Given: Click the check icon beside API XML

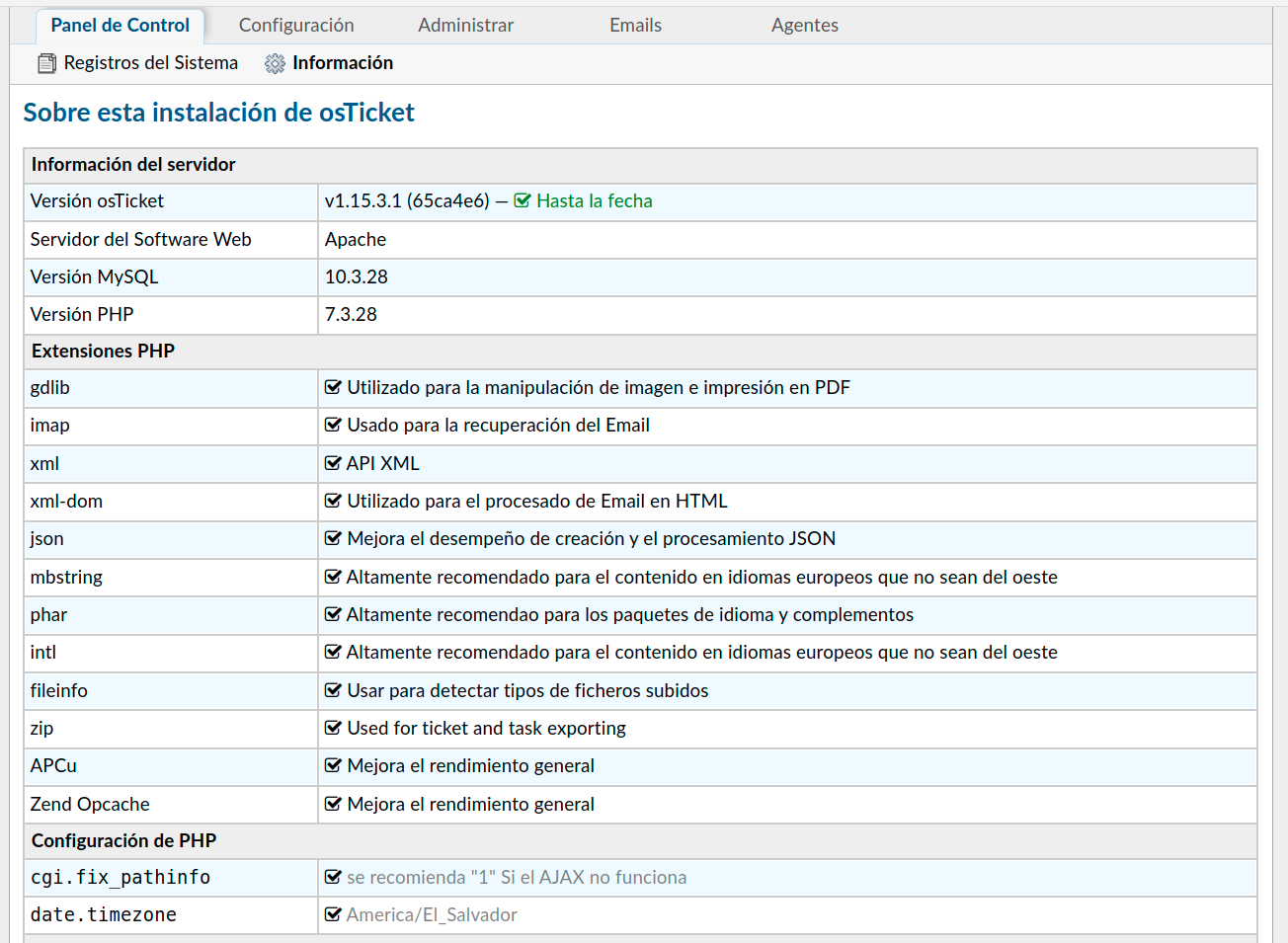Looking at the screenshot, I should pyautogui.click(x=333, y=464).
